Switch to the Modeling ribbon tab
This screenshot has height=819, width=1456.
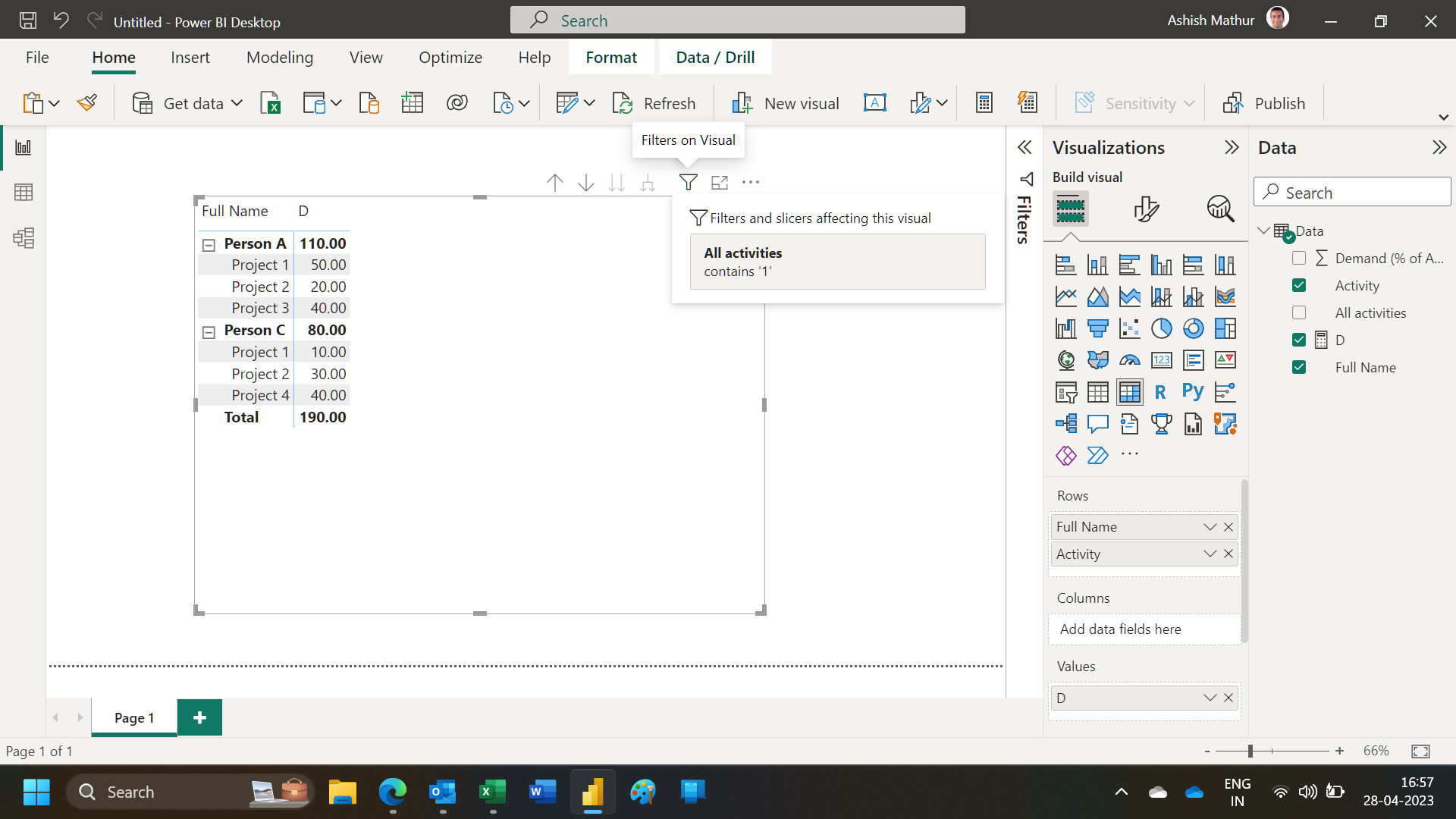(280, 58)
